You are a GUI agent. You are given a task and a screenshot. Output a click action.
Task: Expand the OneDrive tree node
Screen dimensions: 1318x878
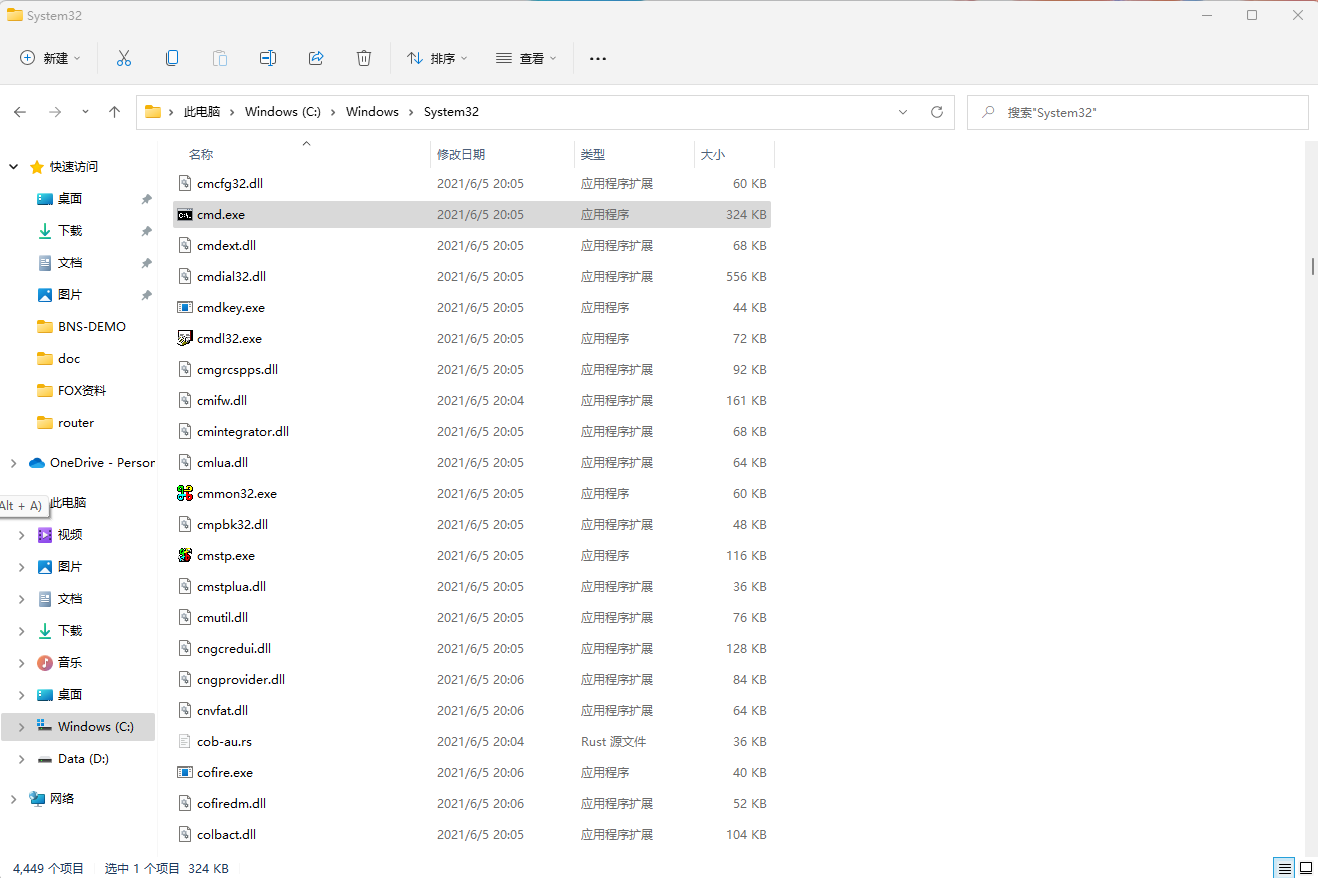[x=13, y=463]
